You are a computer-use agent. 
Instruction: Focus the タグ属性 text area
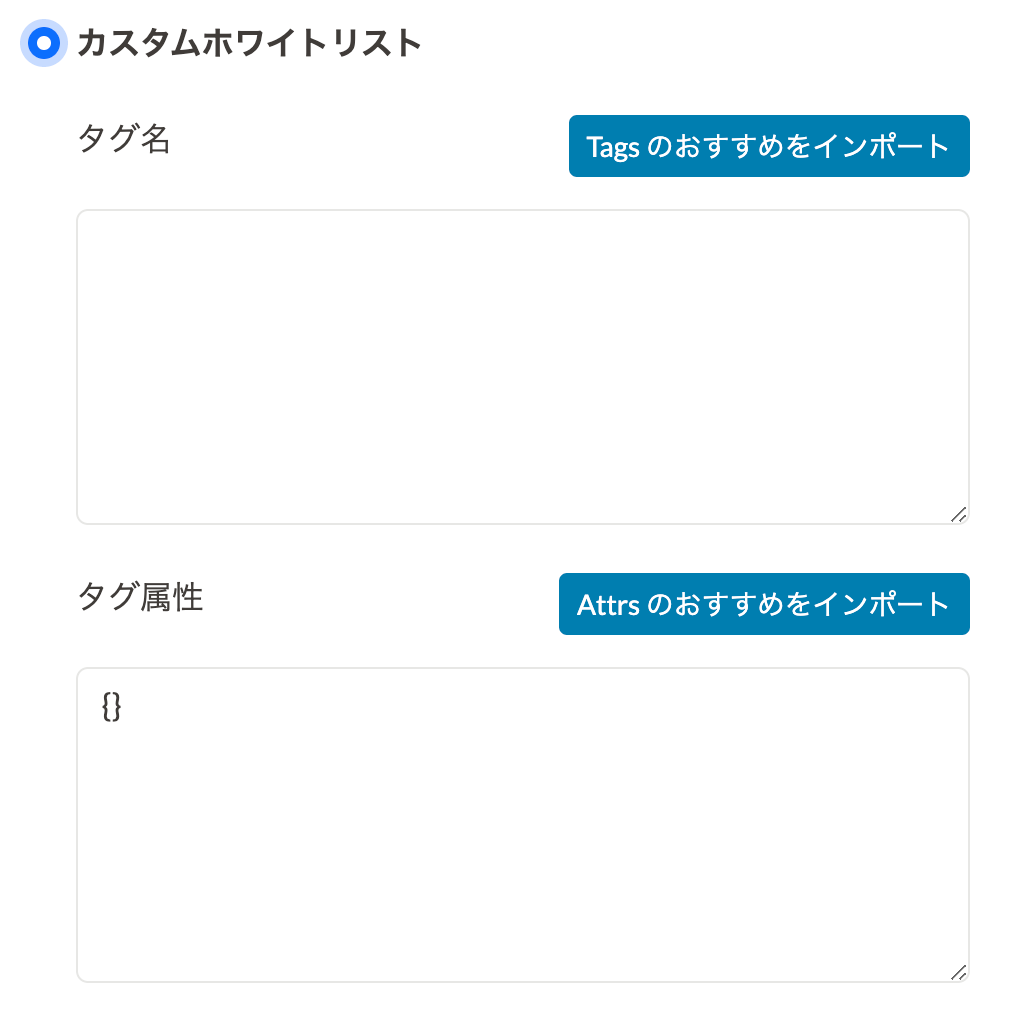click(522, 824)
